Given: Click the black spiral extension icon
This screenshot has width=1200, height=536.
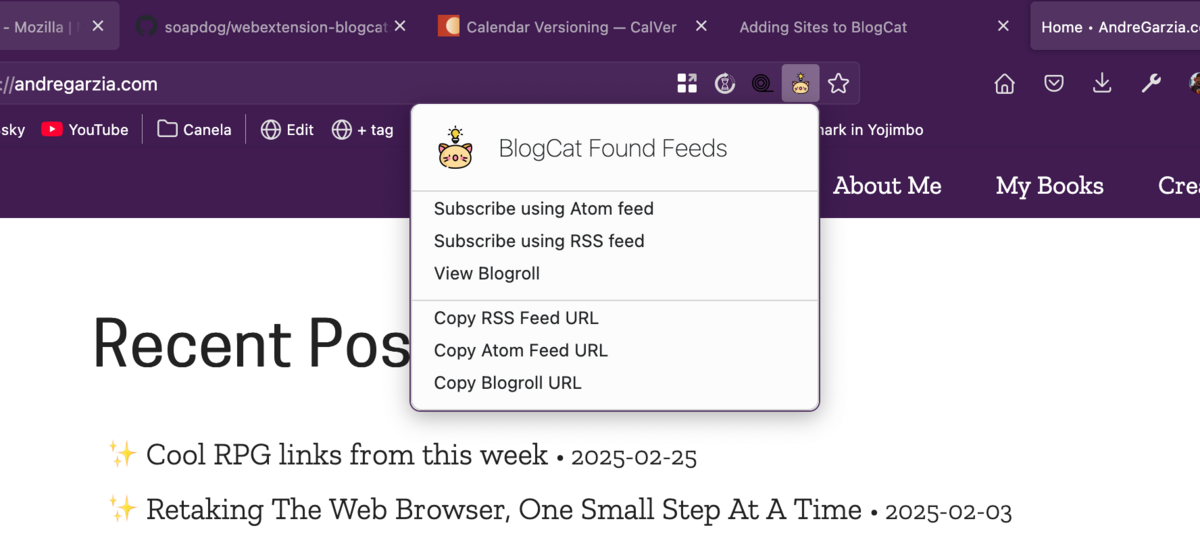Looking at the screenshot, I should click(x=762, y=84).
